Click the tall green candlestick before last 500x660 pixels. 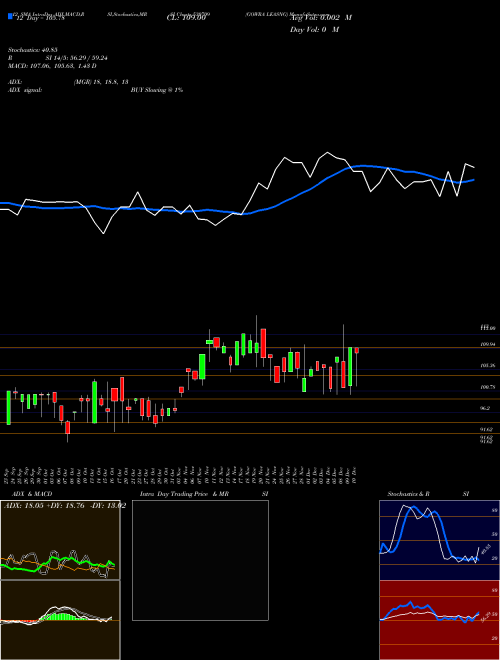click(x=350, y=367)
